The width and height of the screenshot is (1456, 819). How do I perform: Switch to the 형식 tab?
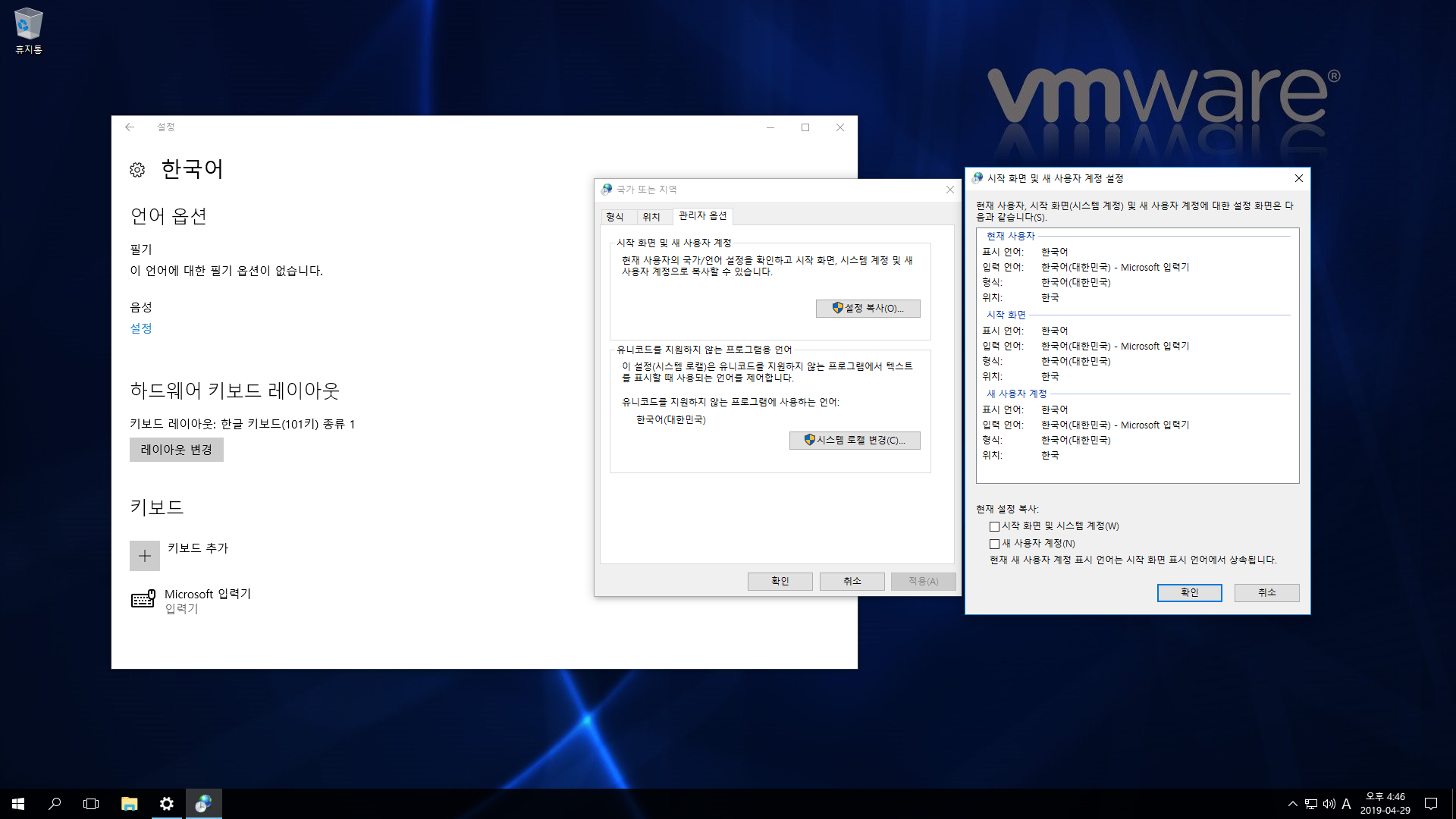coord(615,217)
